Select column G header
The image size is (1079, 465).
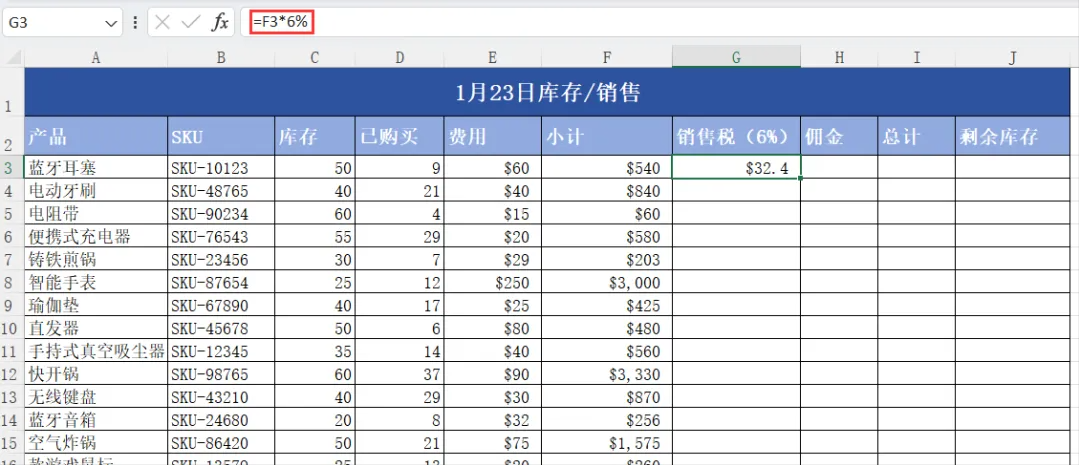point(736,58)
